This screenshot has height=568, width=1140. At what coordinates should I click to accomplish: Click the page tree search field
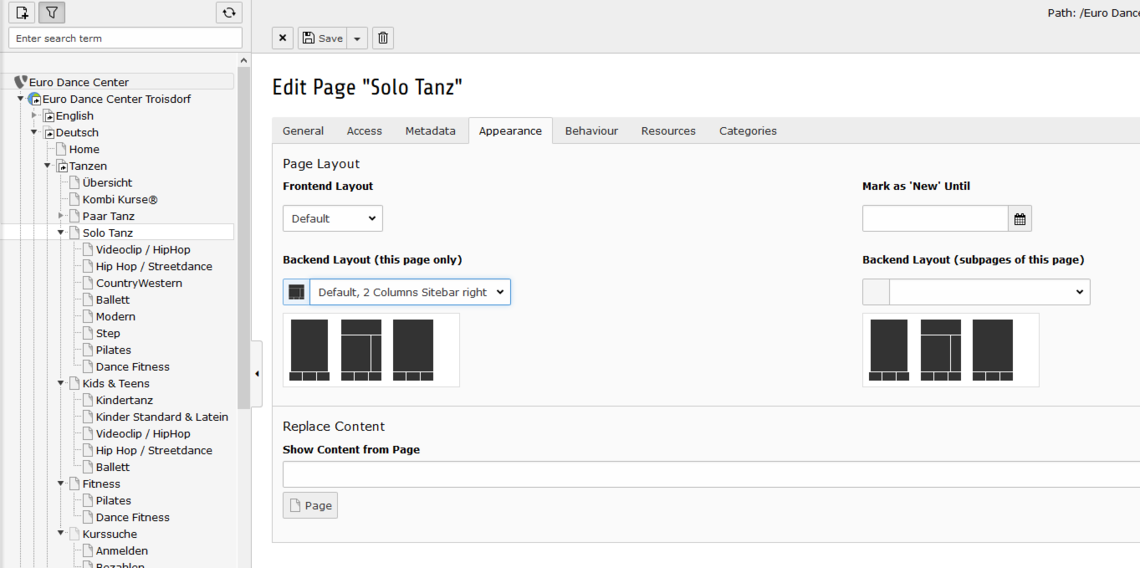(125, 38)
